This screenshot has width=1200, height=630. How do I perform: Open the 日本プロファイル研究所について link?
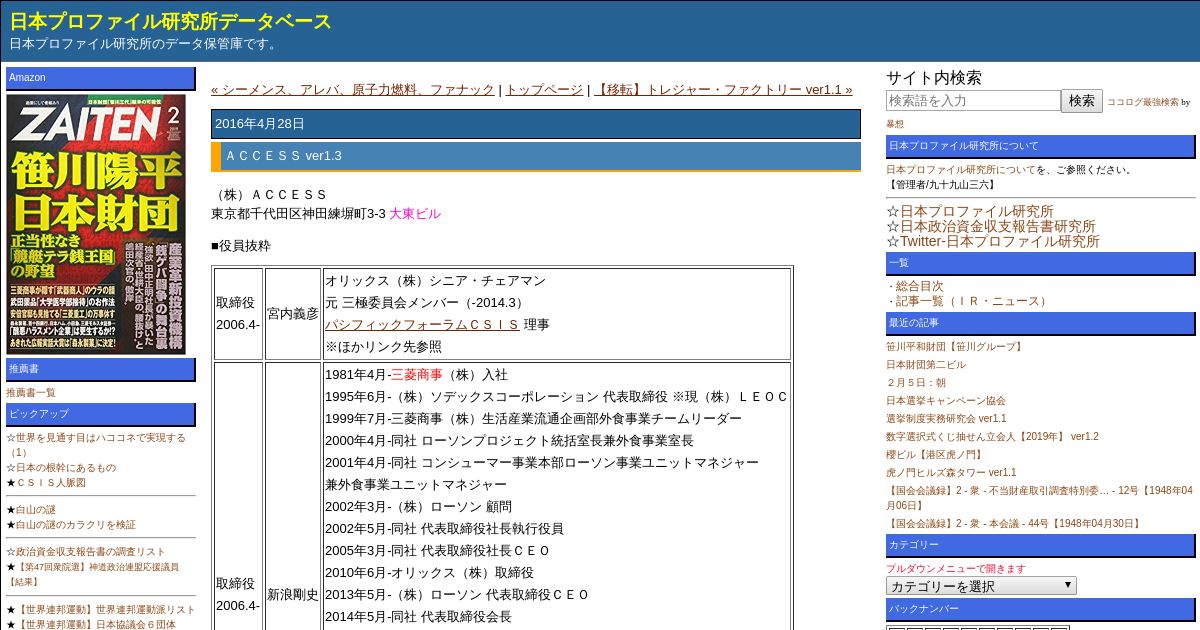961,170
